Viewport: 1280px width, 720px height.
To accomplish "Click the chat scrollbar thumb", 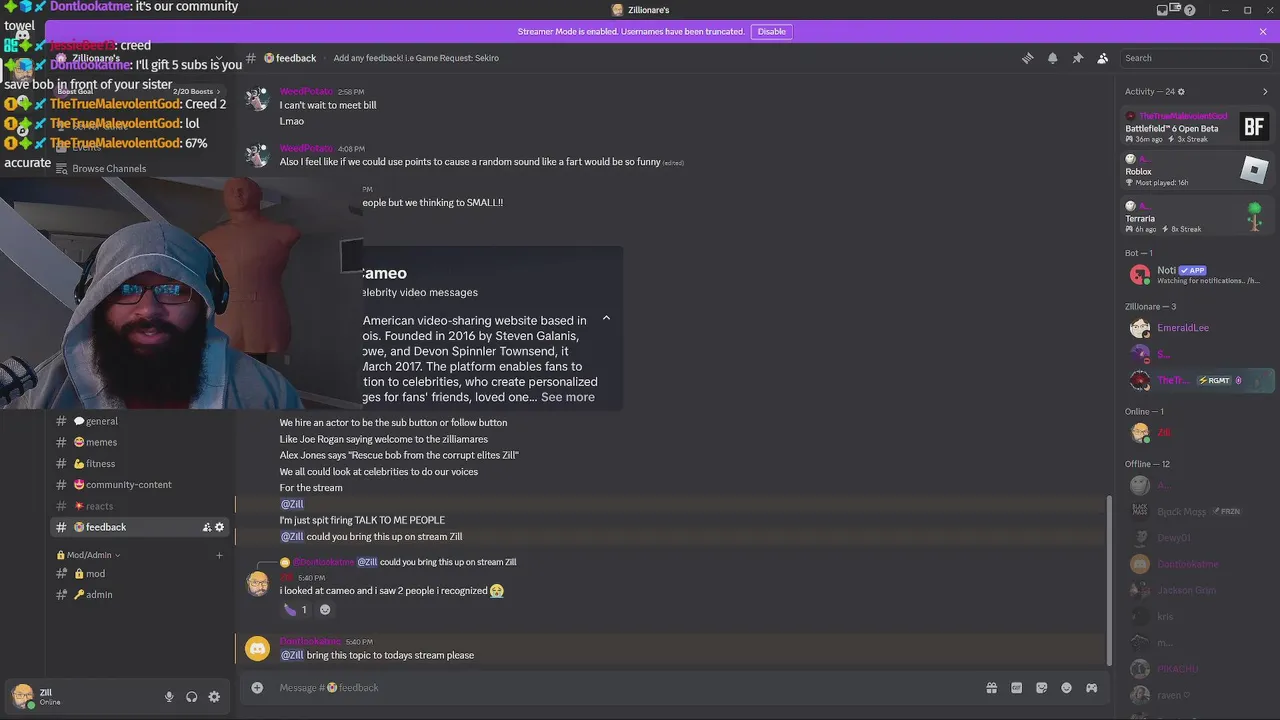I will (x=1107, y=579).
